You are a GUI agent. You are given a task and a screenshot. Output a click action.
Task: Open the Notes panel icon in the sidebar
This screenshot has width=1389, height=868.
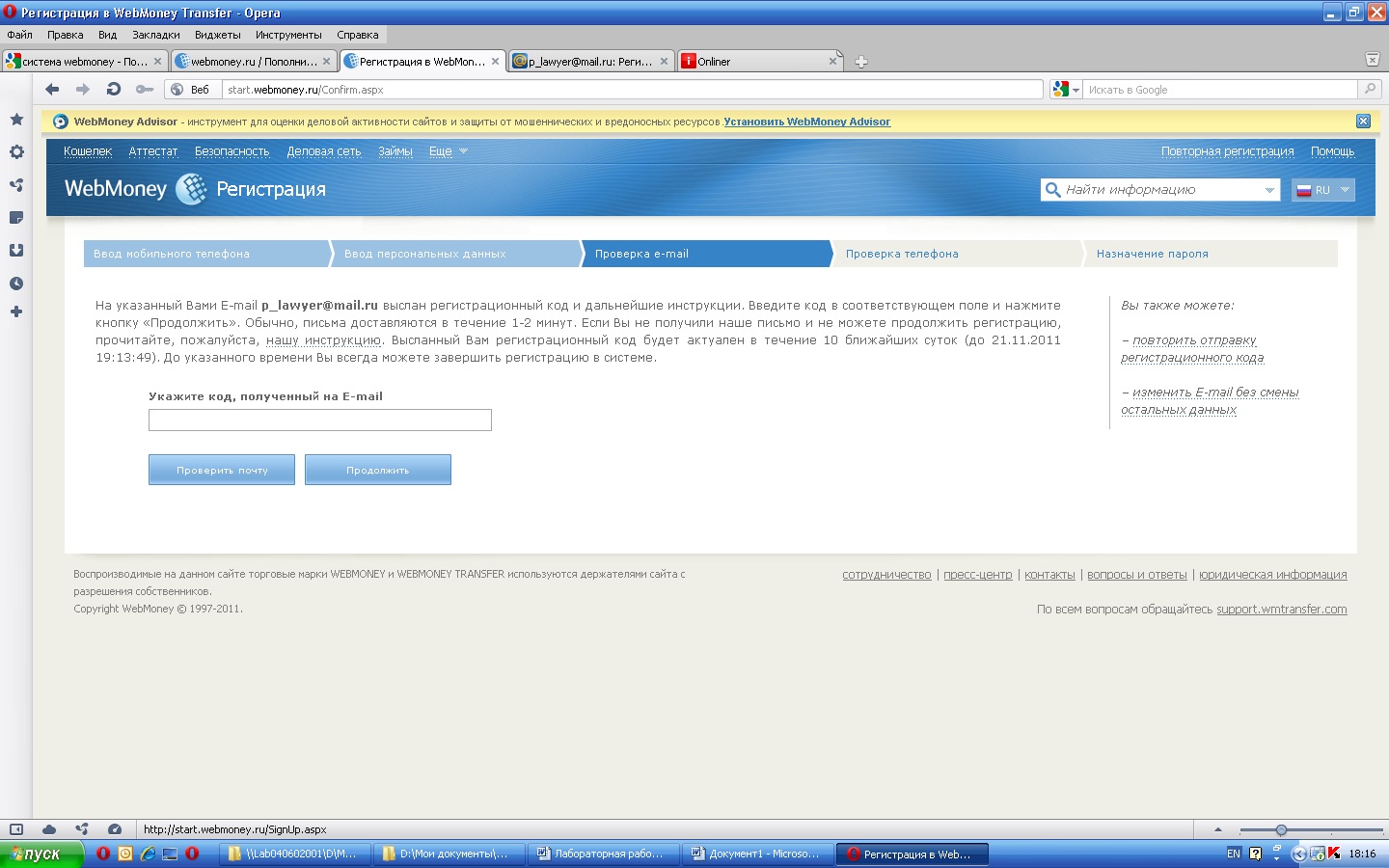[x=16, y=218]
